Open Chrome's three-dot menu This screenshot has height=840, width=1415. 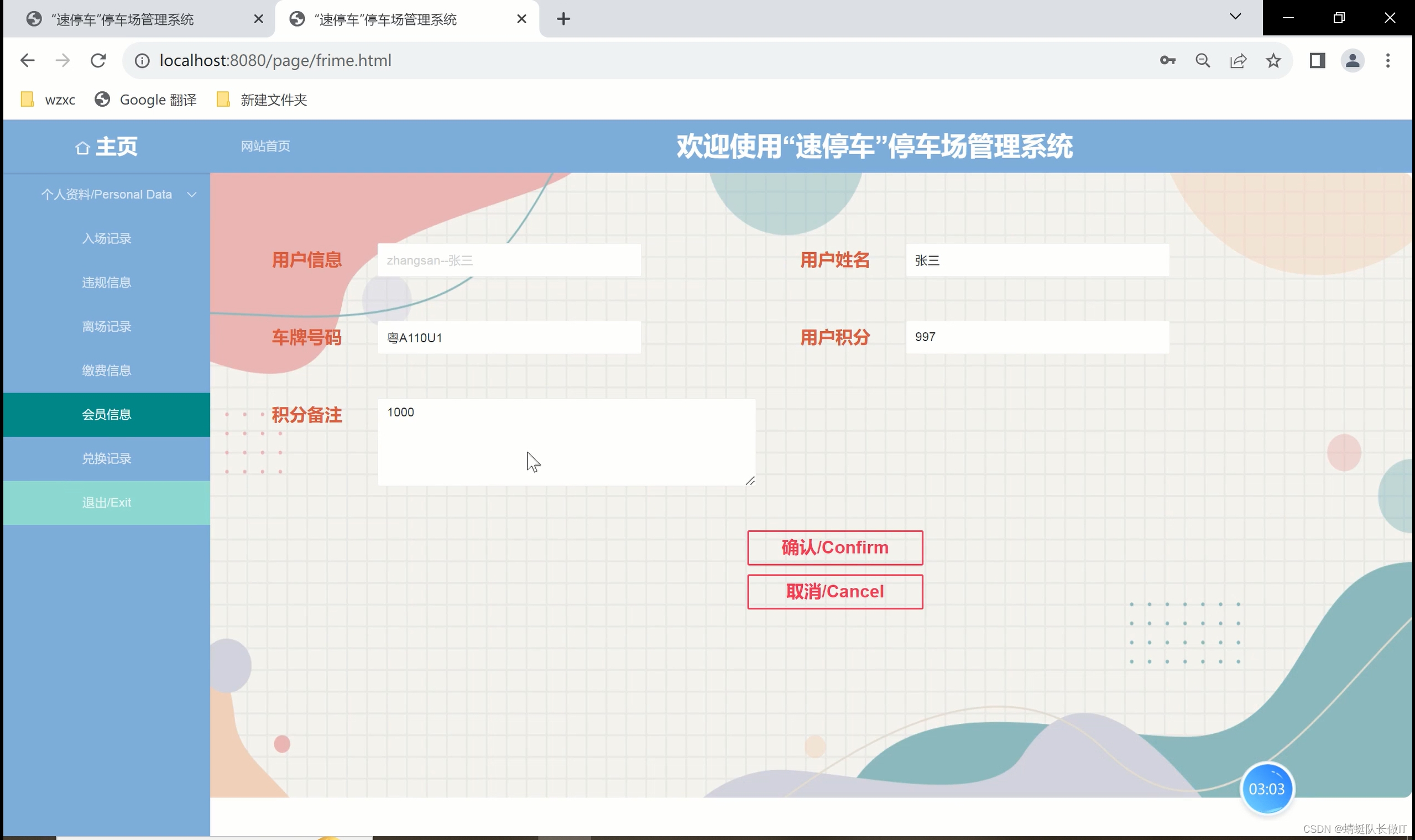1388,60
